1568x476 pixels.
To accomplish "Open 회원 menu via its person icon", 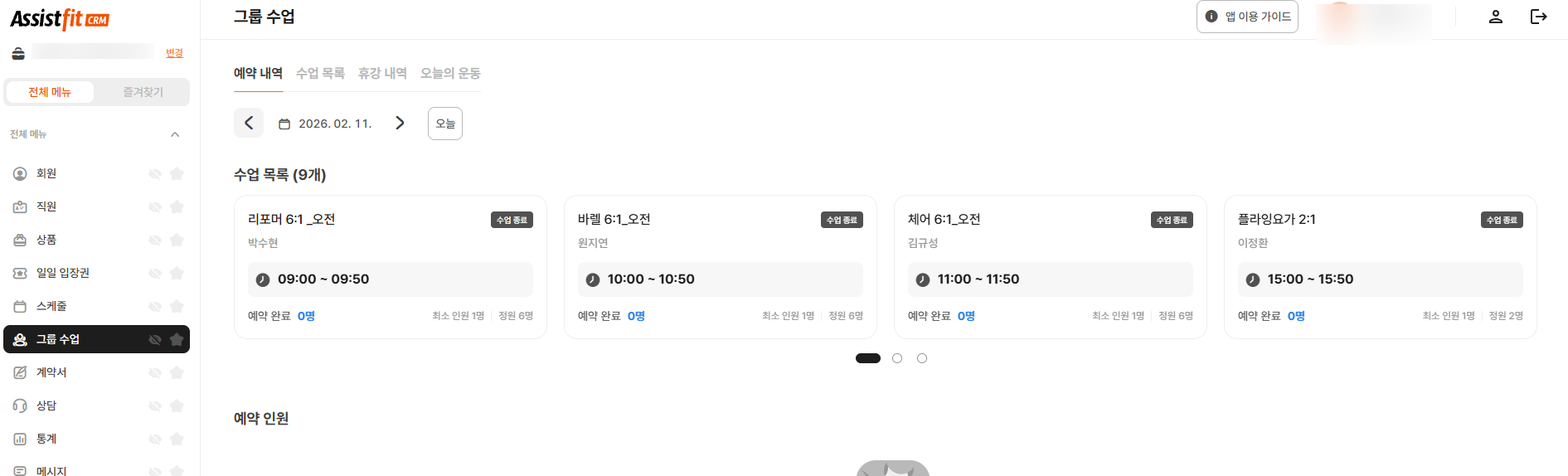I will tap(20, 173).
